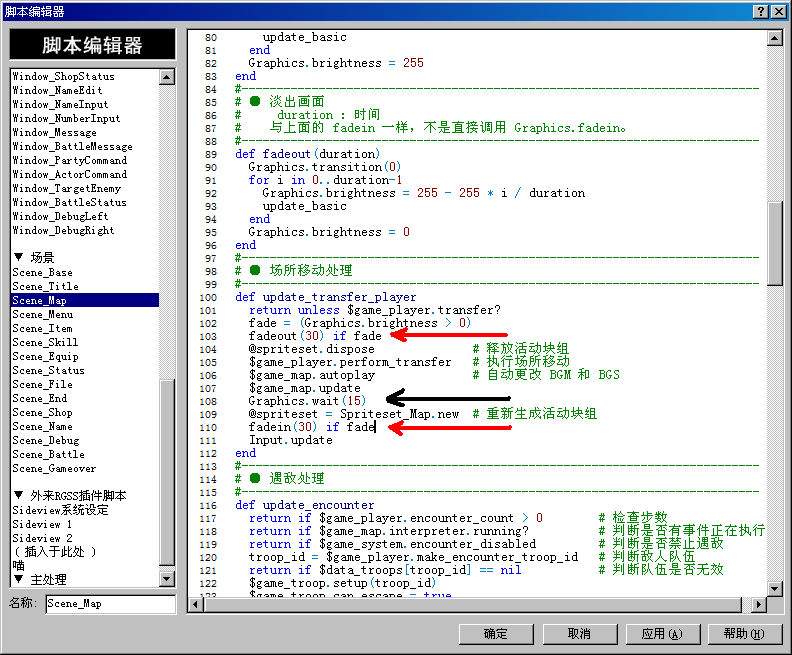
Task: Click the help question mark title button
Action: pyautogui.click(x=760, y=12)
